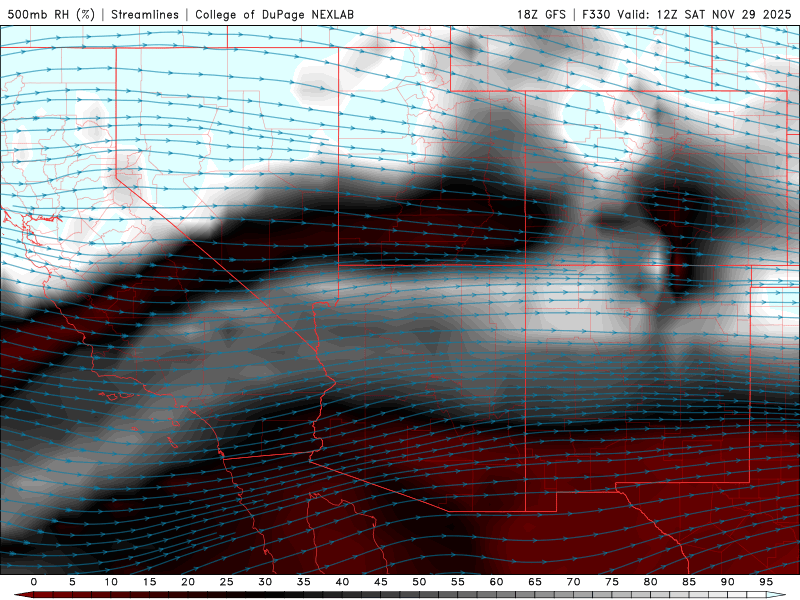800x600 pixels.
Task: Click "College of DuPage NEXLAB" text
Action: coord(274,14)
